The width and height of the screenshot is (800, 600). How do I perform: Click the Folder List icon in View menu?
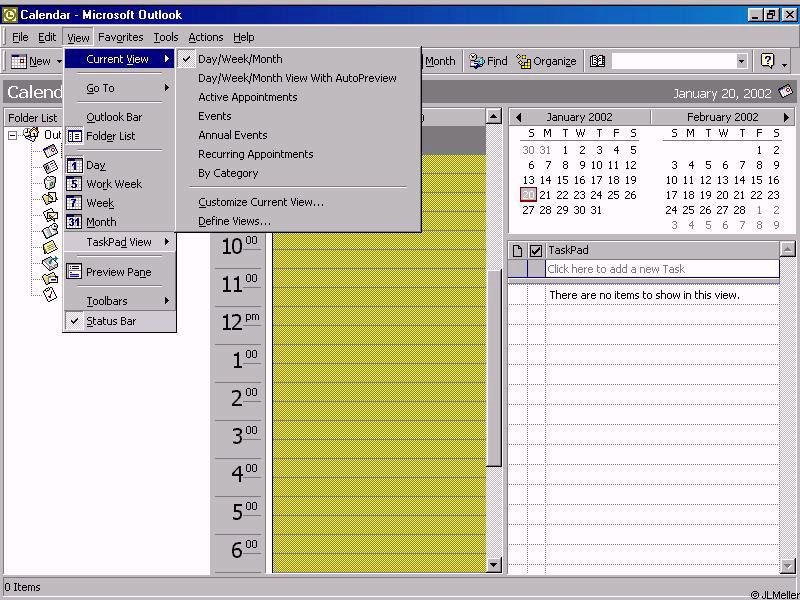(75, 136)
